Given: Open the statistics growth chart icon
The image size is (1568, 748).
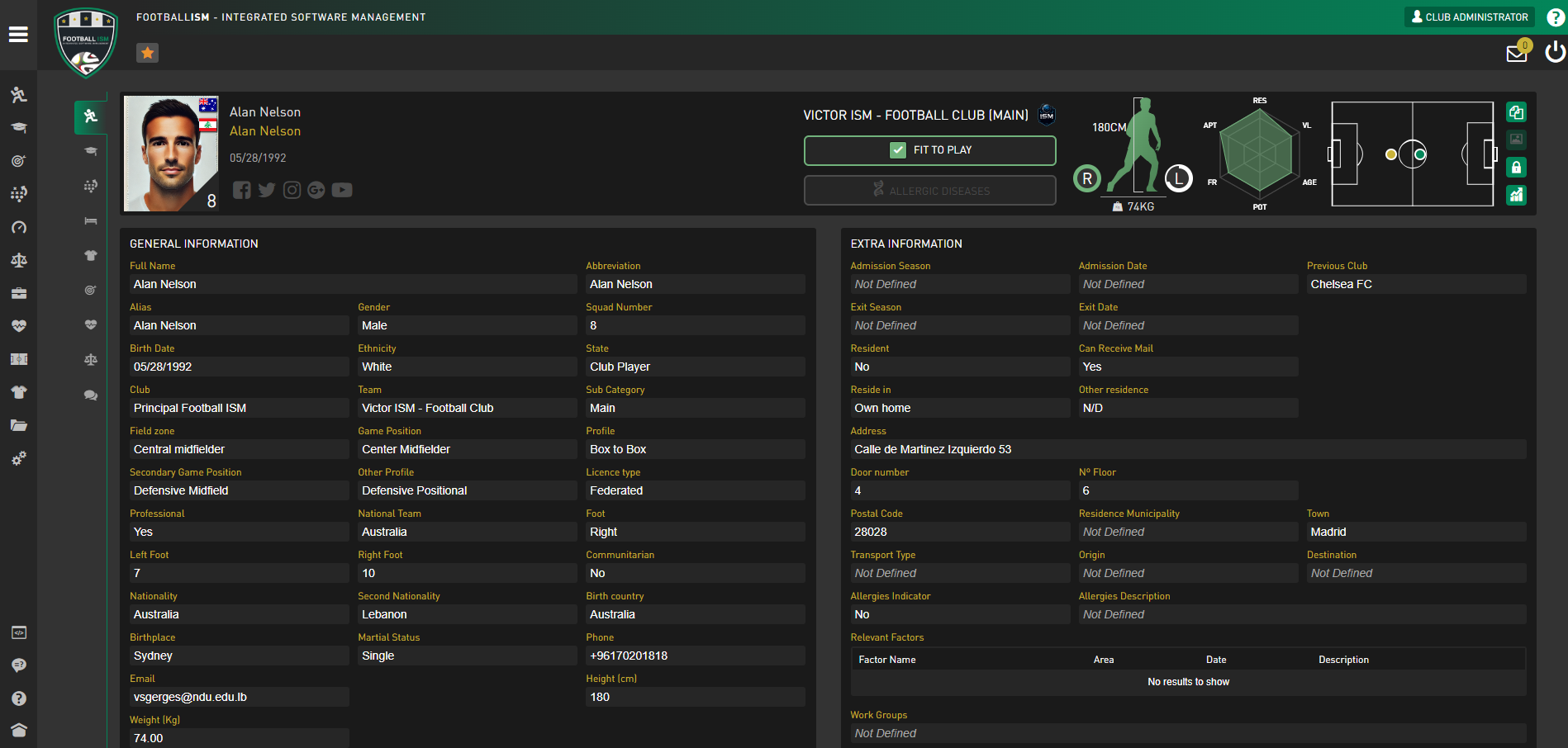Looking at the screenshot, I should click(1516, 196).
